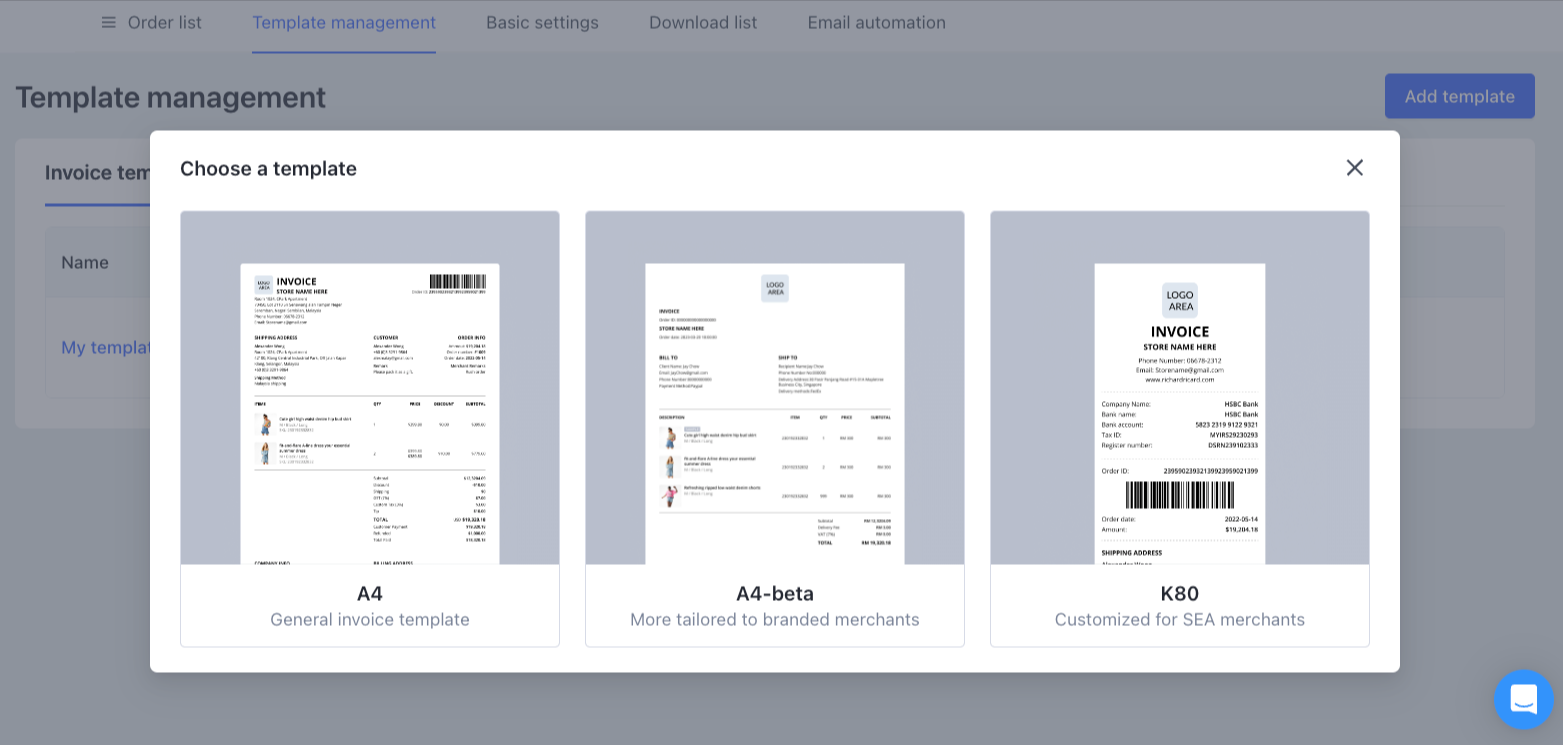Click the General invoice template description
This screenshot has height=745, width=1563.
pyautogui.click(x=370, y=620)
